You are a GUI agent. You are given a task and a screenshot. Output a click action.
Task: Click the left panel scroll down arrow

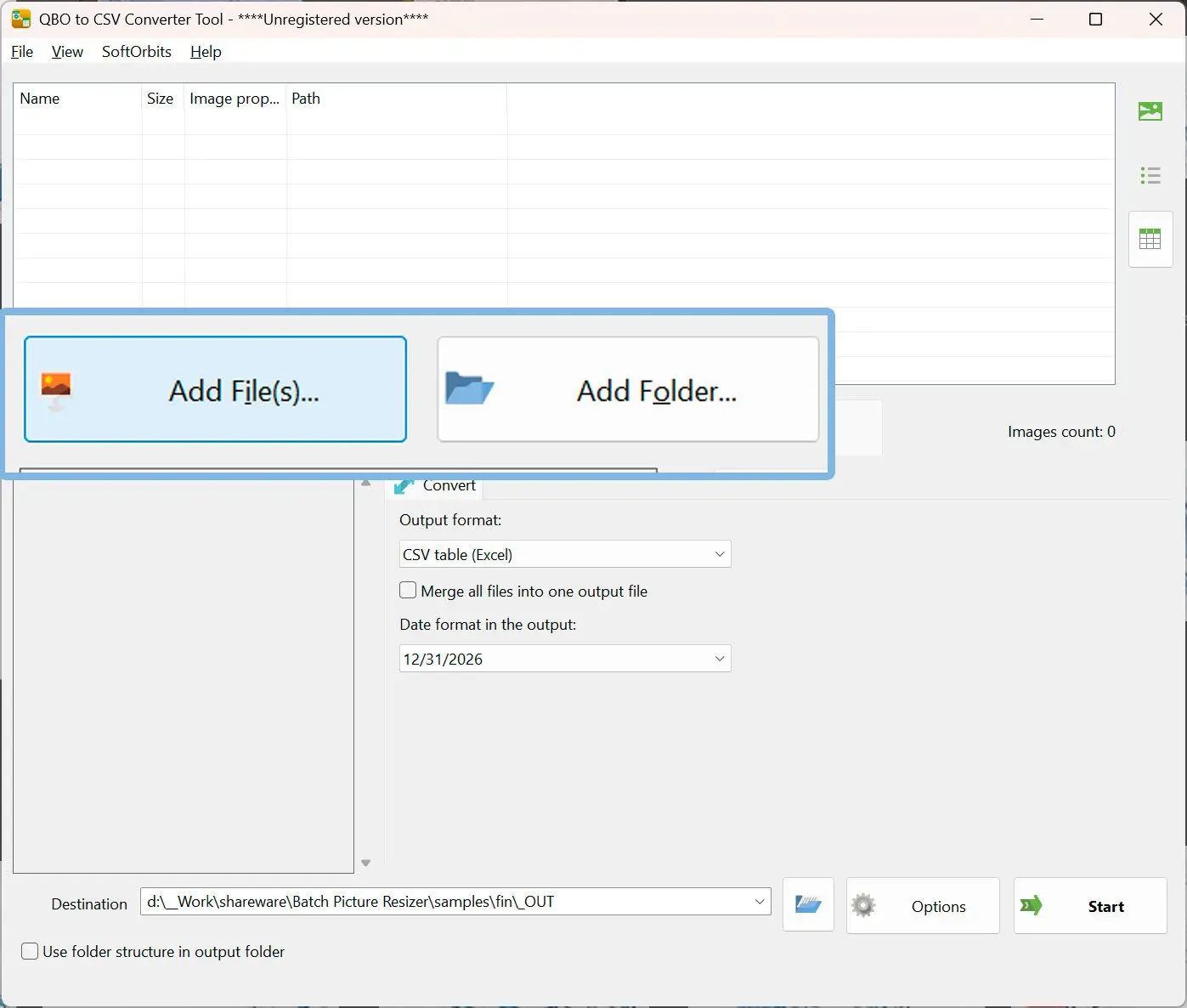[366, 863]
